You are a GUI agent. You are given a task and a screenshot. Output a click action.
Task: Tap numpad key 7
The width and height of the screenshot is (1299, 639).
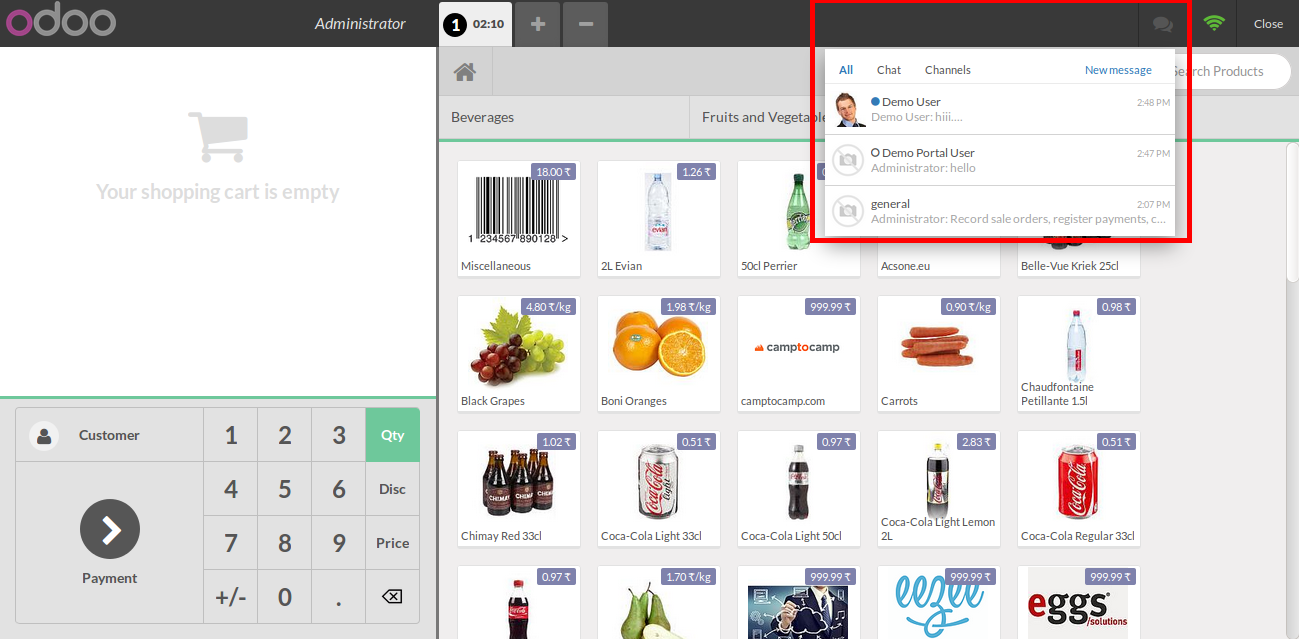click(231, 543)
